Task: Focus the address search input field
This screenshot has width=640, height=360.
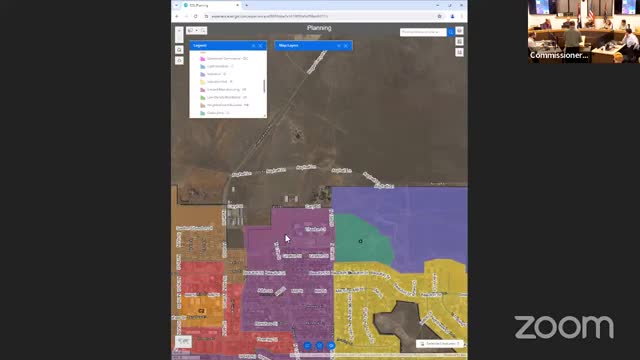Action: (423, 32)
